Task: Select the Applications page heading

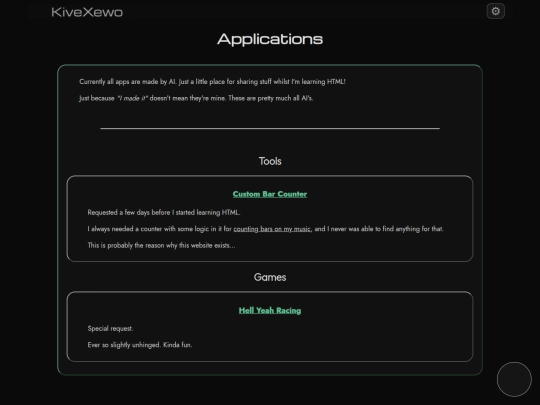Action: point(270,39)
